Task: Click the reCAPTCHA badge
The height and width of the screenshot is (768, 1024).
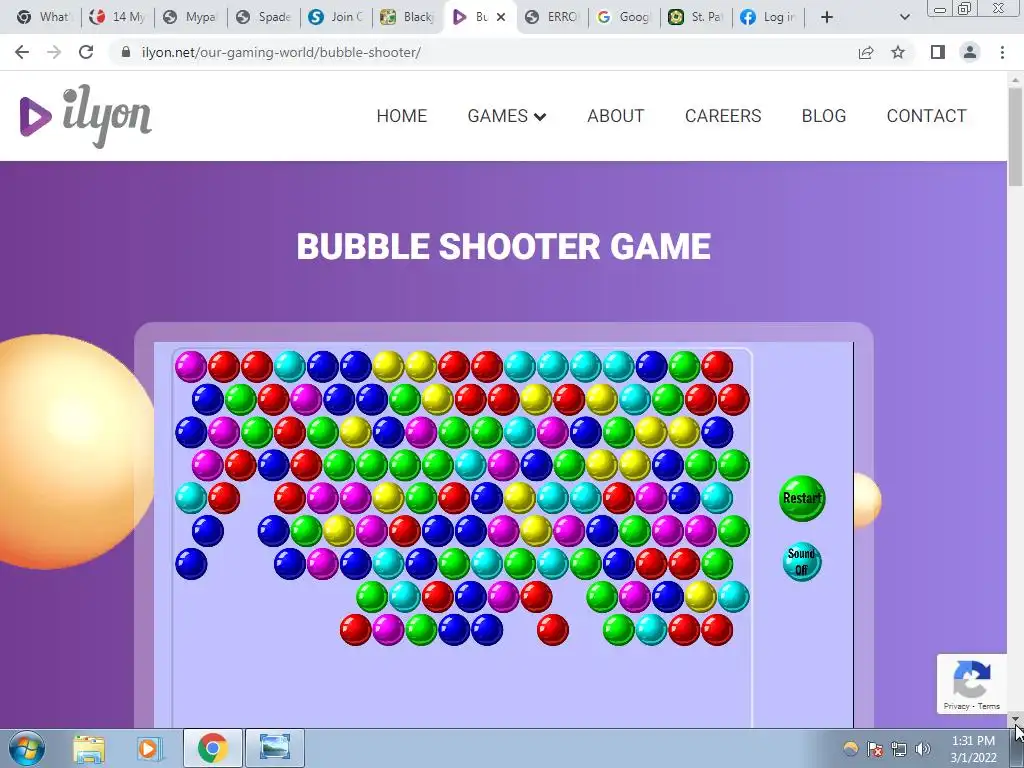Action: (x=971, y=684)
